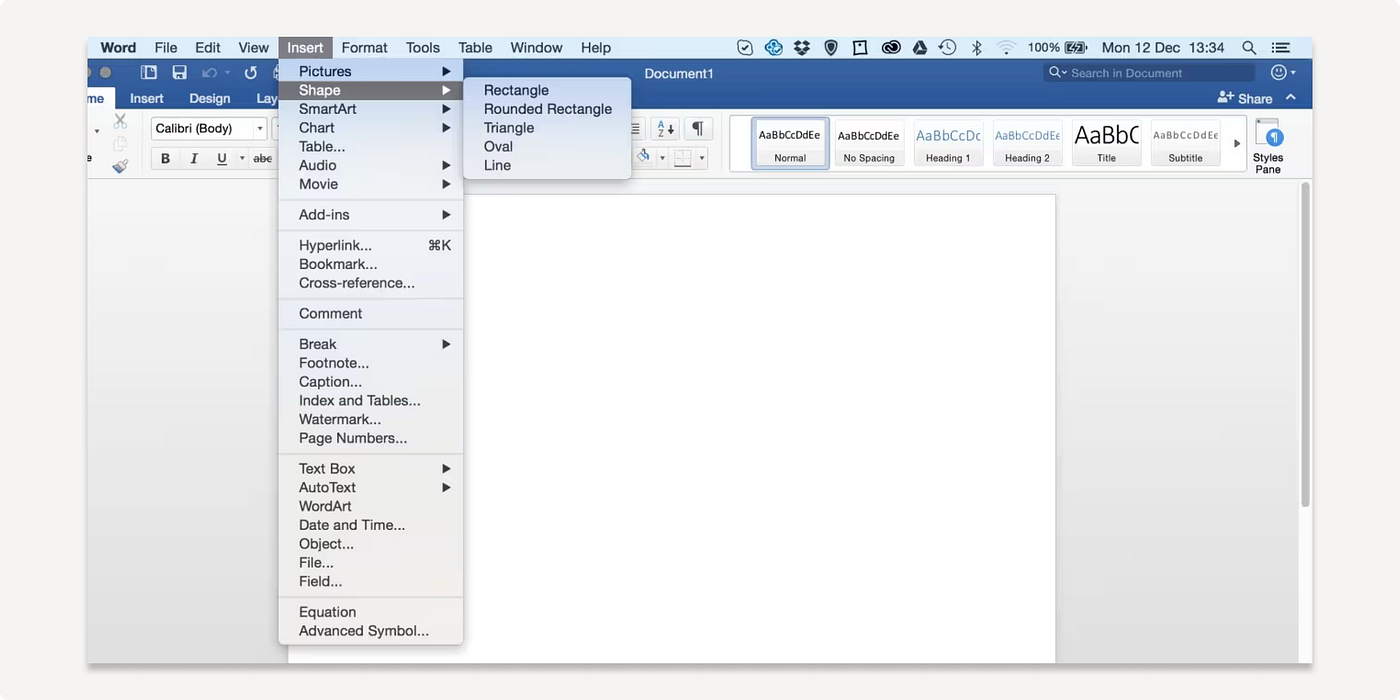1400x700 pixels.
Task: Apply Underline formatting
Action: point(221,158)
